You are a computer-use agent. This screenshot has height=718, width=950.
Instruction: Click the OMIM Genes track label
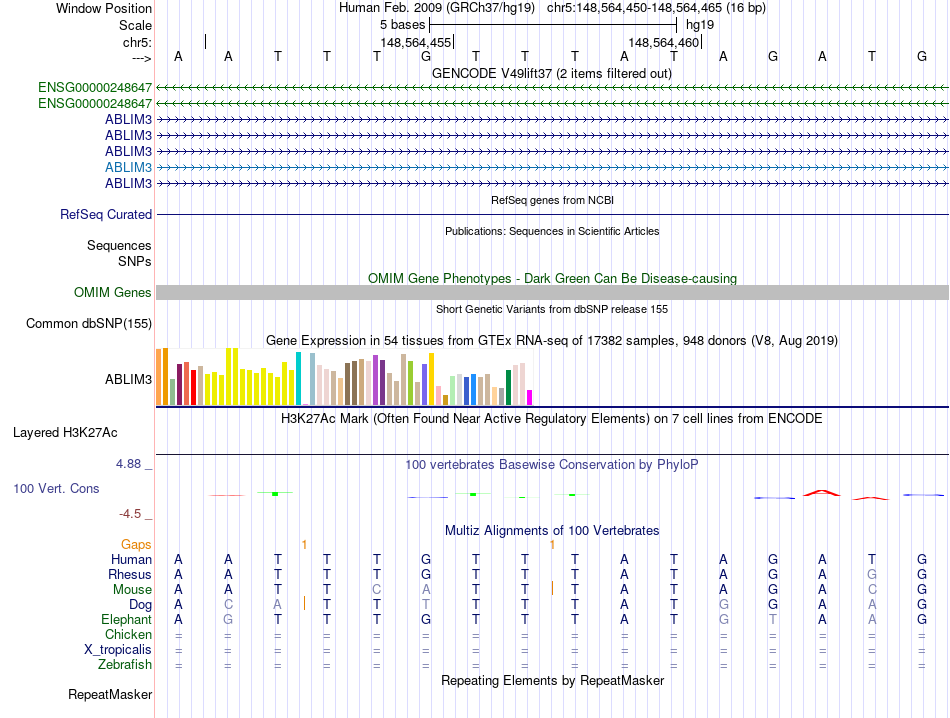click(x=112, y=293)
